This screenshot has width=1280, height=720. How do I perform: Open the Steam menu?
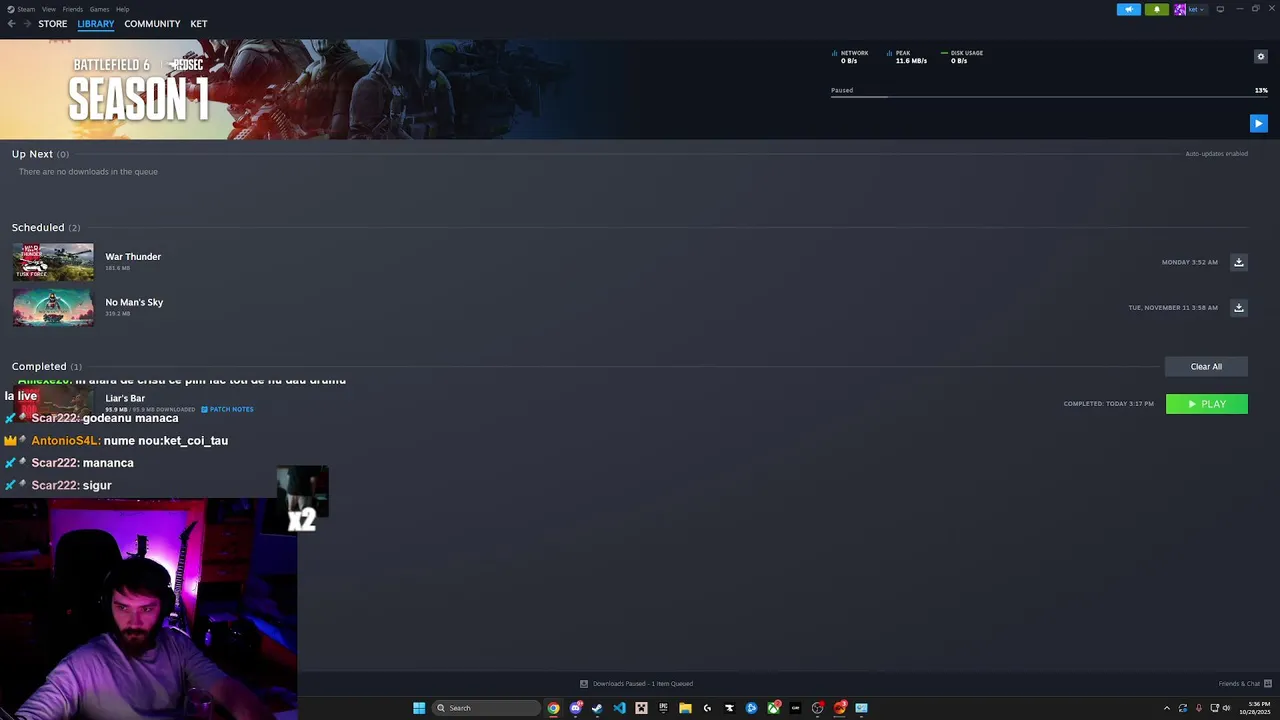(x=23, y=9)
